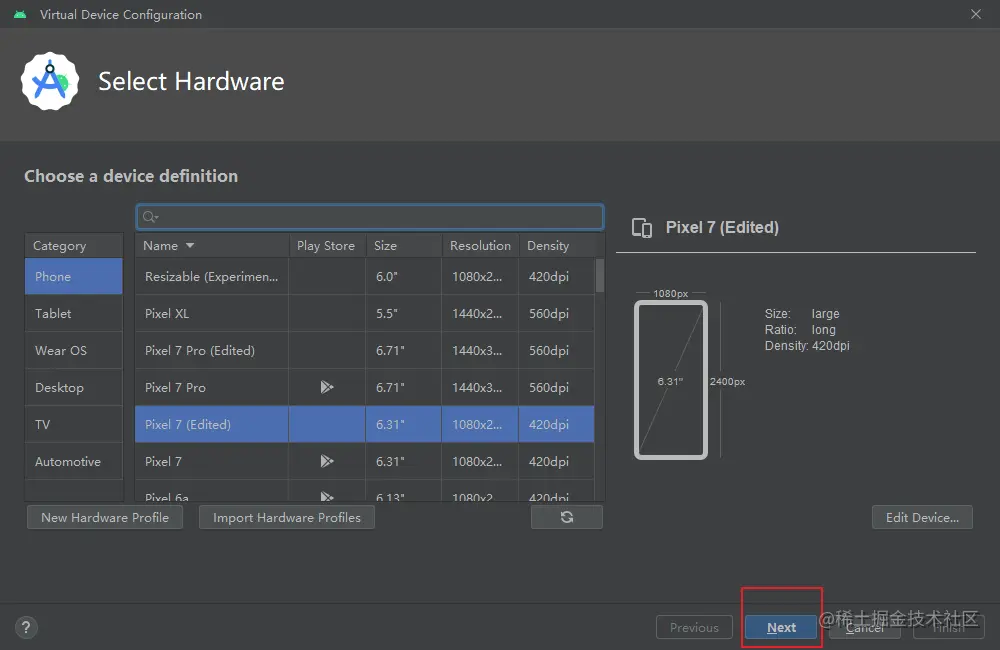
Task: Click the 6.0" size cell of Resizable
Action: (x=404, y=276)
